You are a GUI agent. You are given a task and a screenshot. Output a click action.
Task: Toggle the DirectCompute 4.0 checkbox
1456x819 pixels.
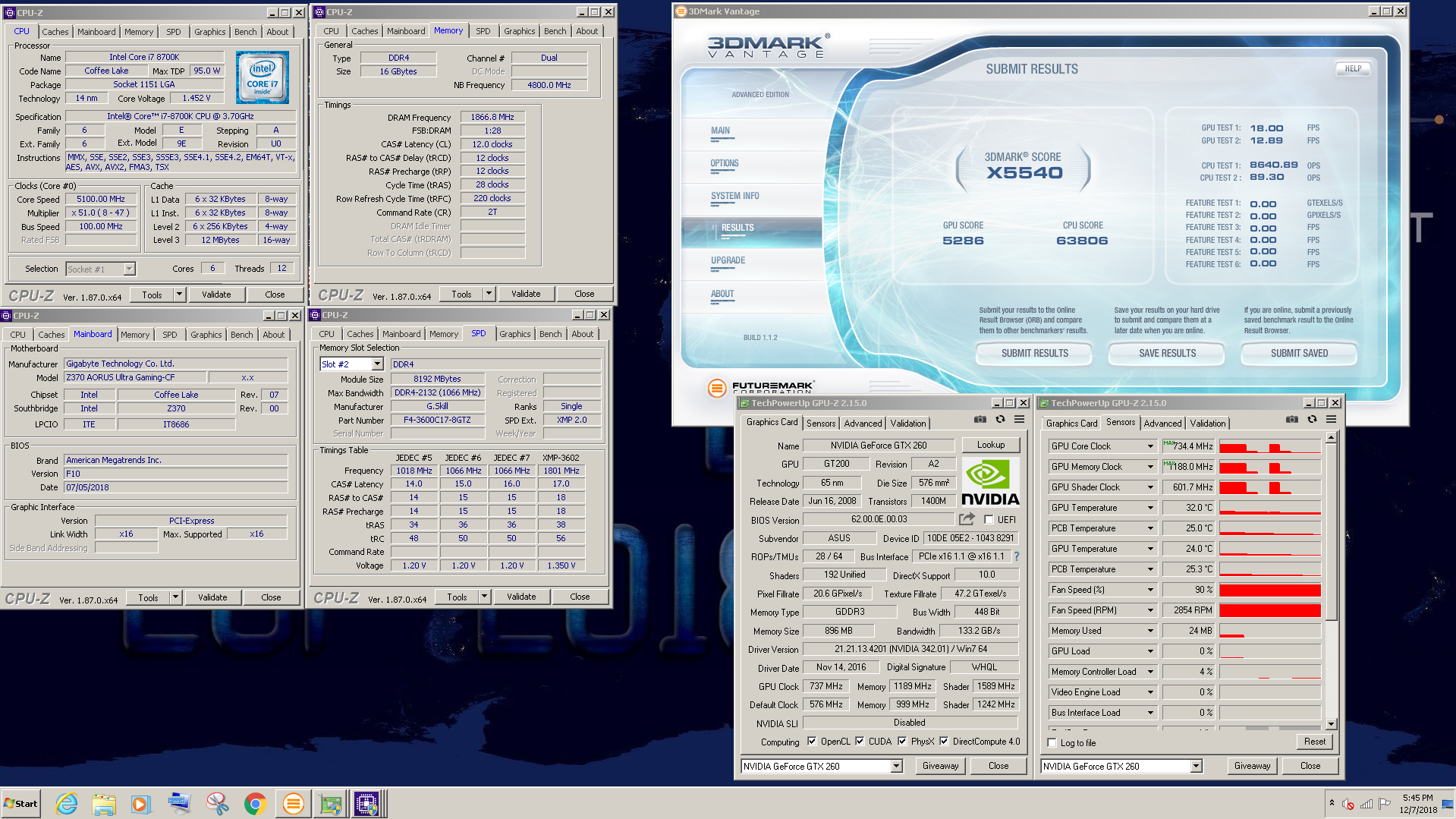coord(944,742)
